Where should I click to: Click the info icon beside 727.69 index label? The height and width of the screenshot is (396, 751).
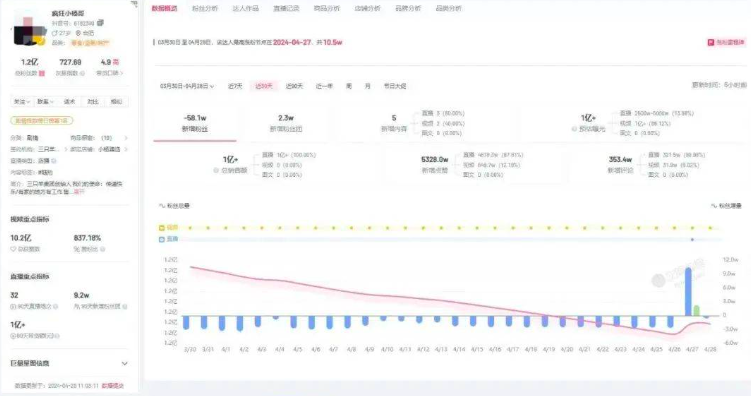(82, 73)
